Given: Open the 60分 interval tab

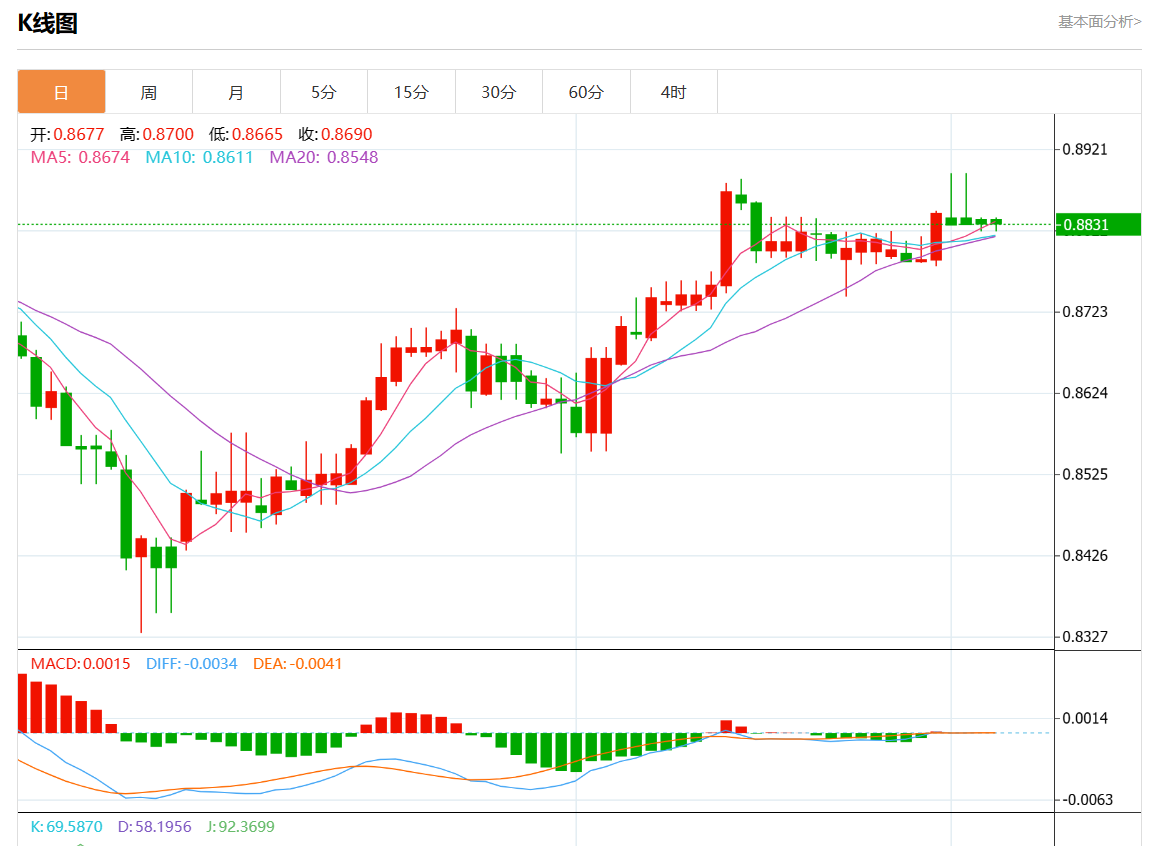Looking at the screenshot, I should point(586,92).
